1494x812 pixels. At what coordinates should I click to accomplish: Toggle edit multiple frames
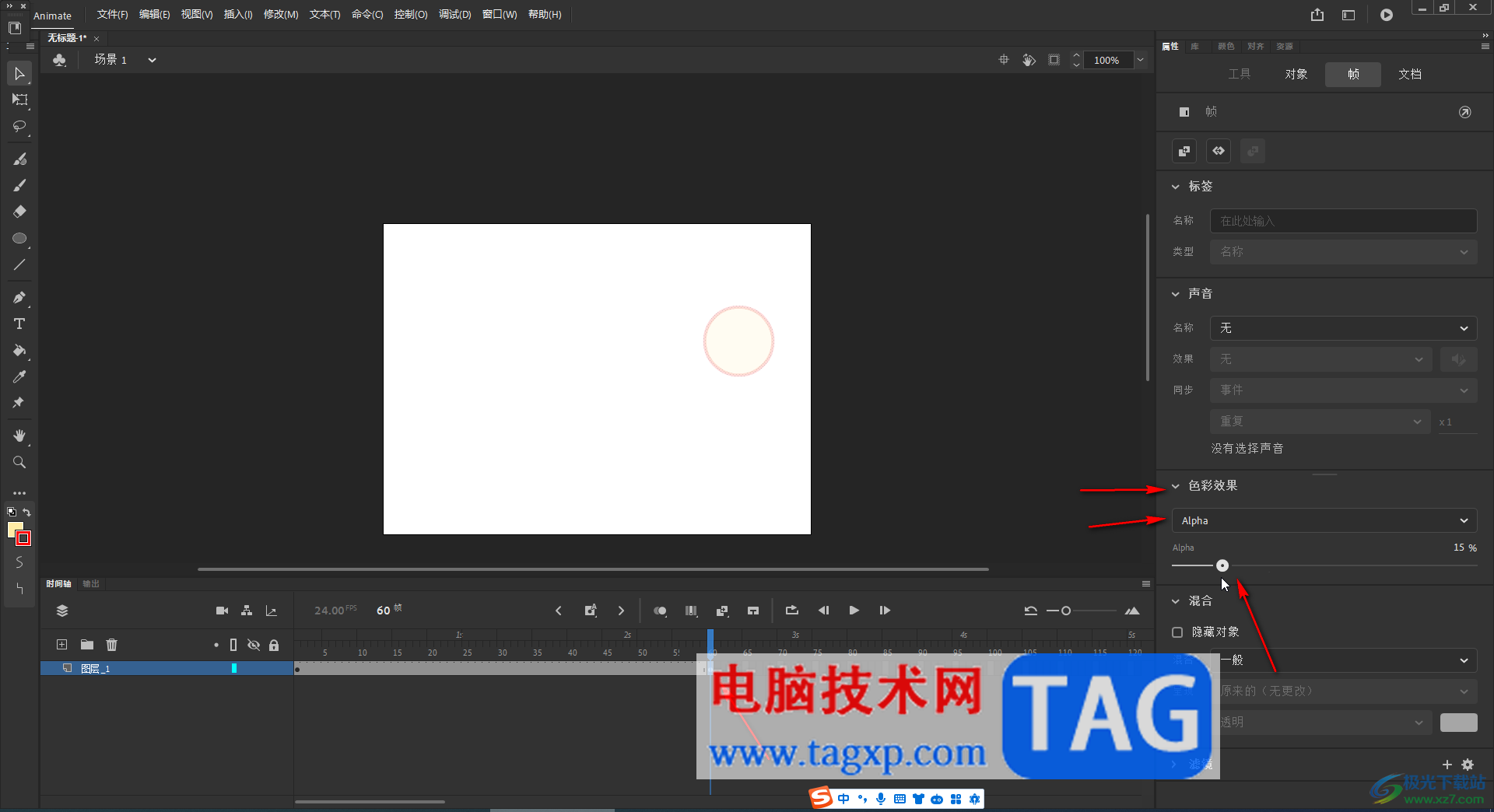(691, 611)
